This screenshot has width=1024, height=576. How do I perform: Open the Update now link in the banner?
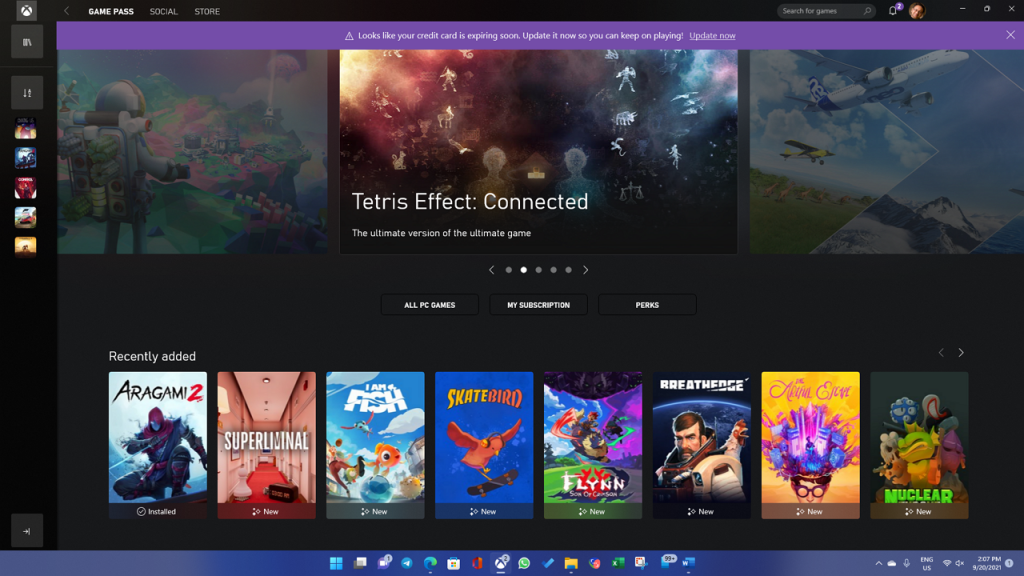[x=712, y=35]
